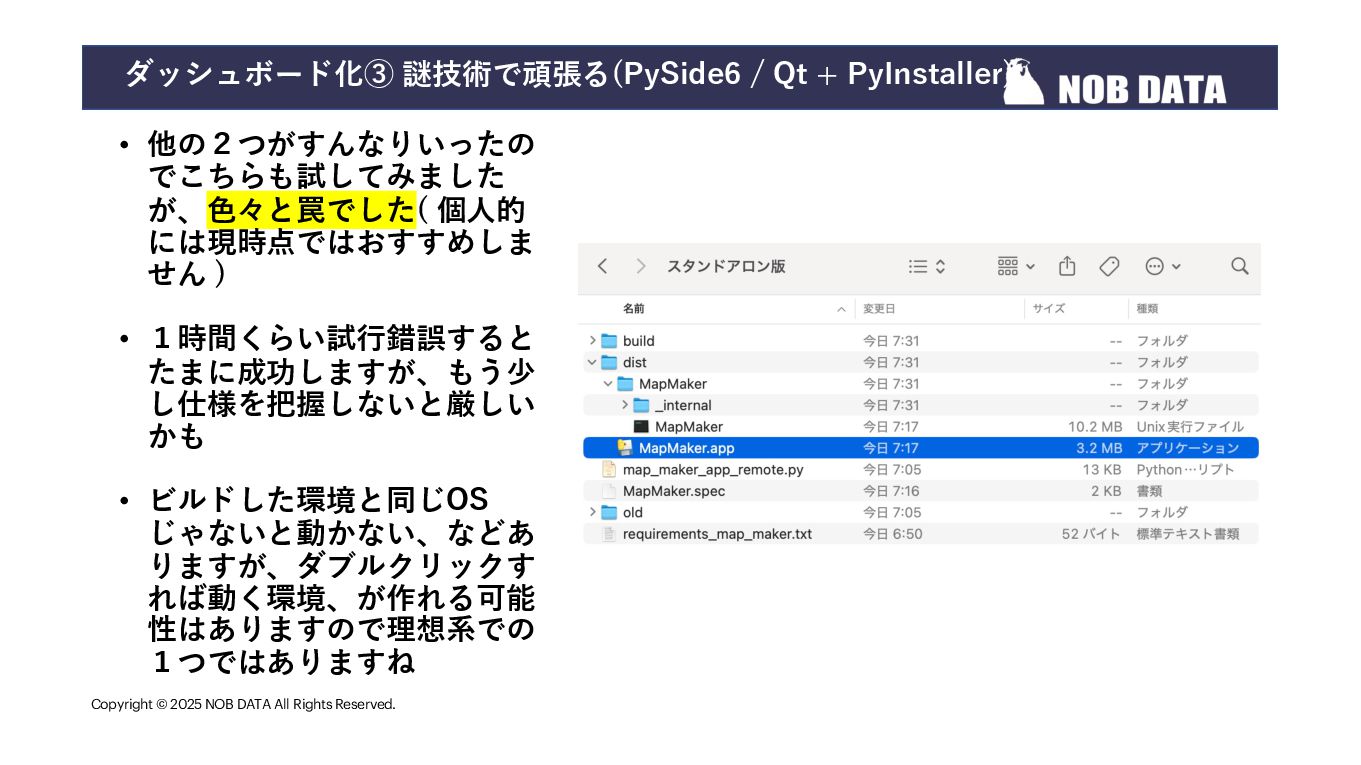Click the old folder icon
1361x765 pixels.
(609, 513)
